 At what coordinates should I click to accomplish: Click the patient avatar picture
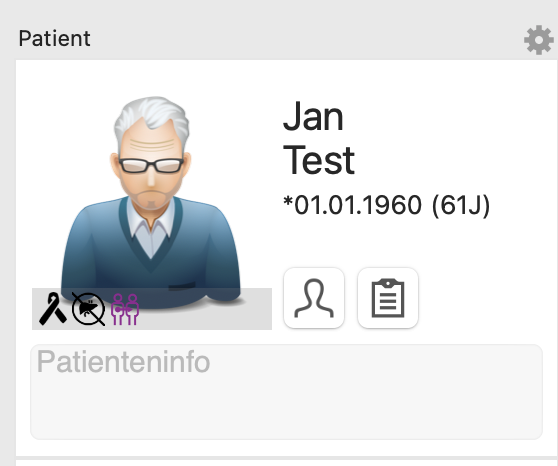click(x=152, y=202)
